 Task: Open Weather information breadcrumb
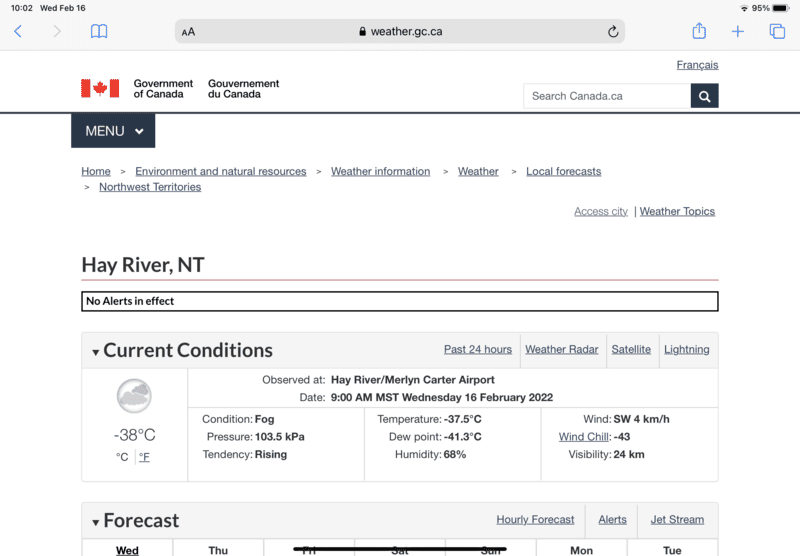(x=381, y=171)
